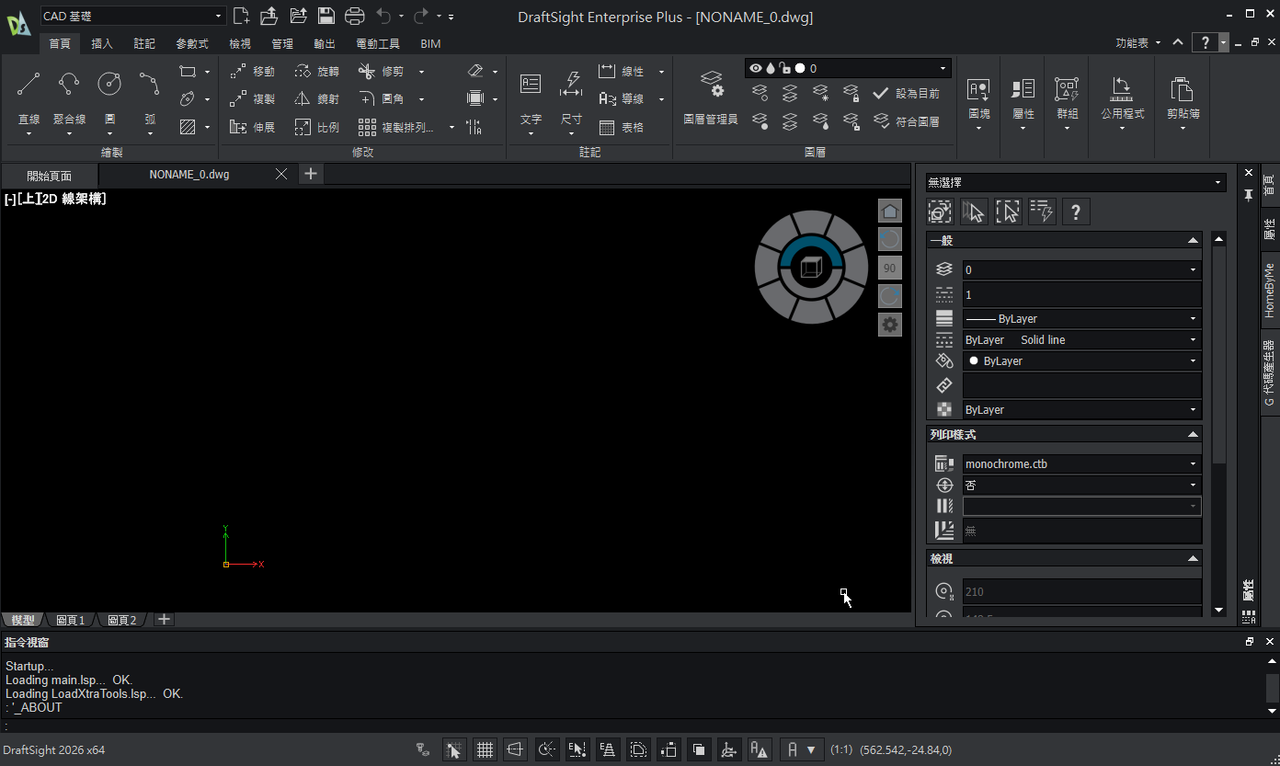
Task: Collapse the 列印樣式 section
Action: (x=1193, y=435)
